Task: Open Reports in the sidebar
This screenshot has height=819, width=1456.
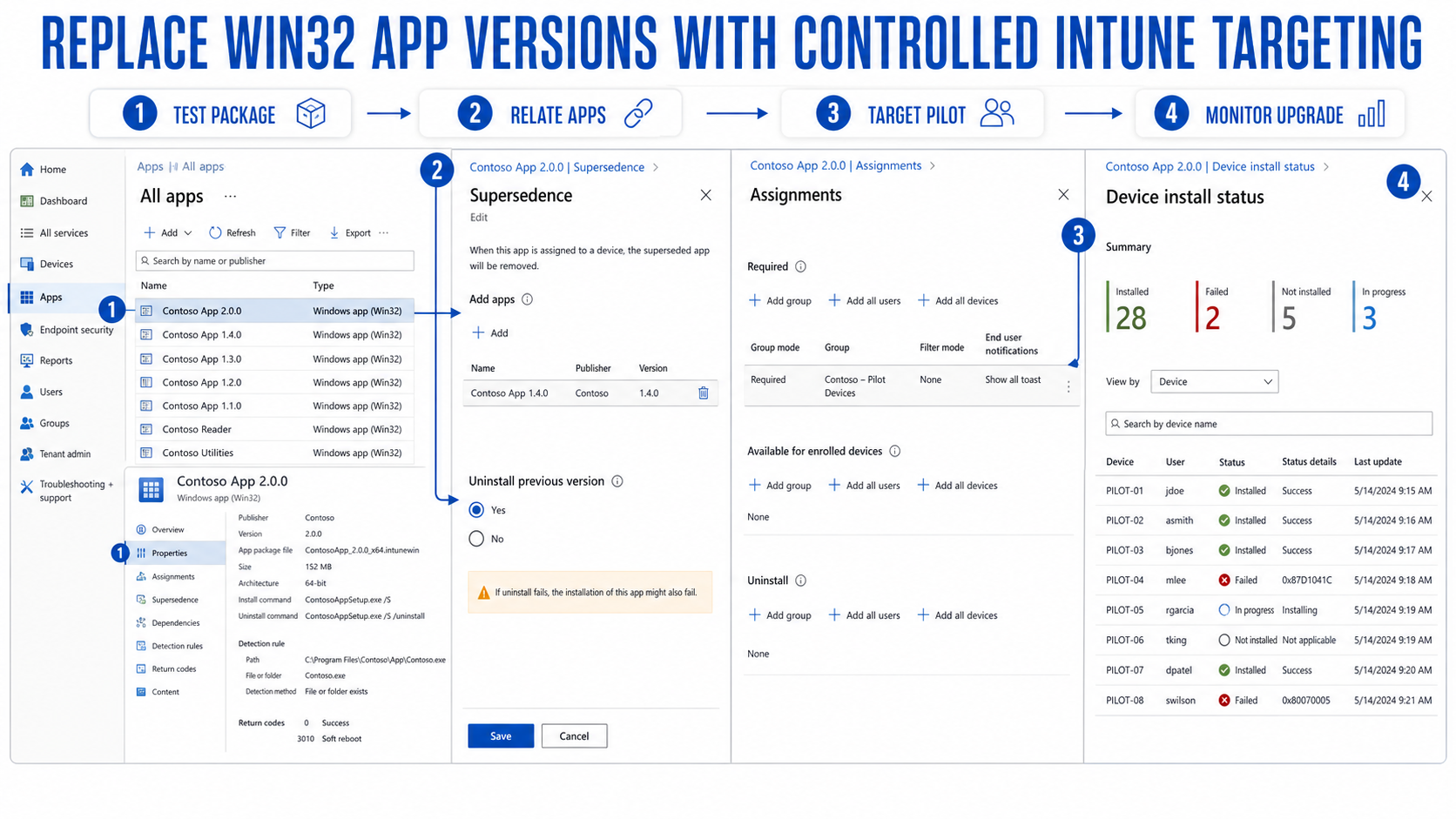Action: coord(46,360)
